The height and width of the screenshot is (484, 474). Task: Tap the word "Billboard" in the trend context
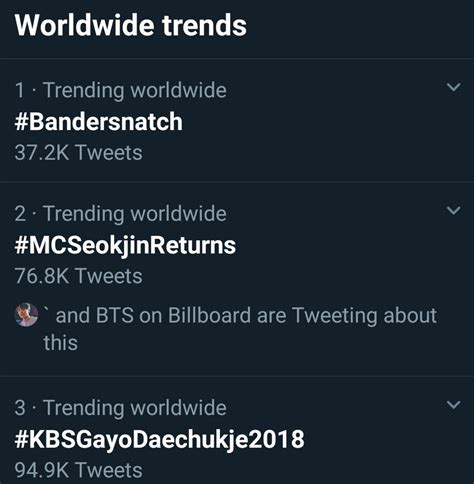(209, 315)
